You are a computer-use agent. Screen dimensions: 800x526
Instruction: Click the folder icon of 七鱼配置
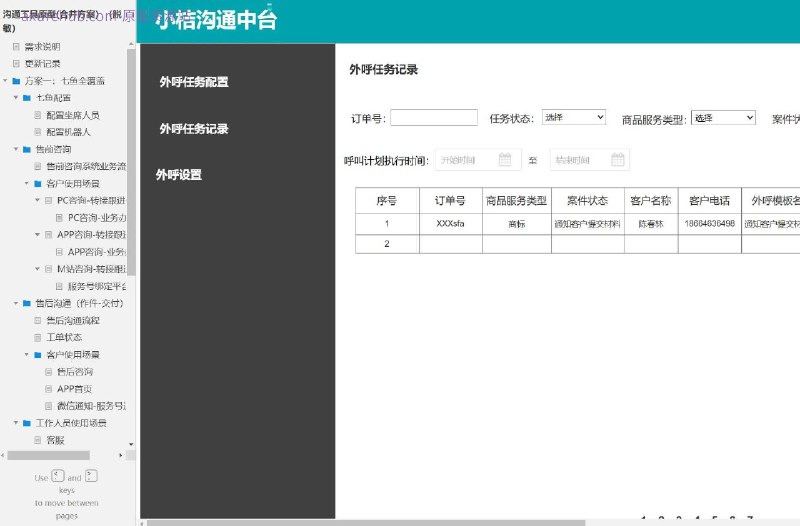[27, 98]
